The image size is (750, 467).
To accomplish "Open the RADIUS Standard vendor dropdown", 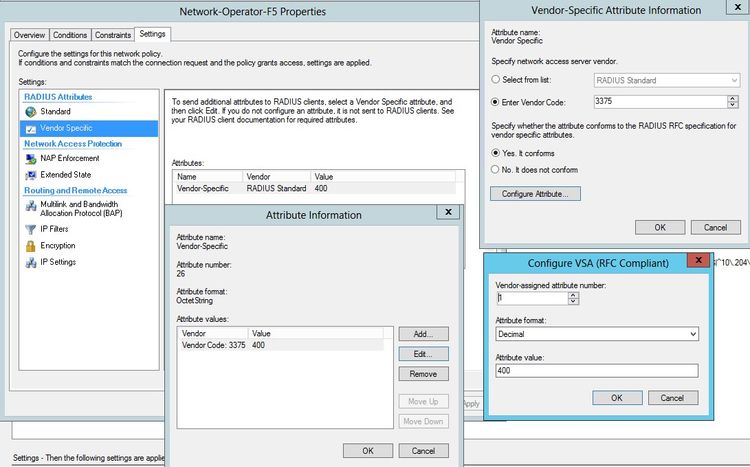I will coord(667,80).
